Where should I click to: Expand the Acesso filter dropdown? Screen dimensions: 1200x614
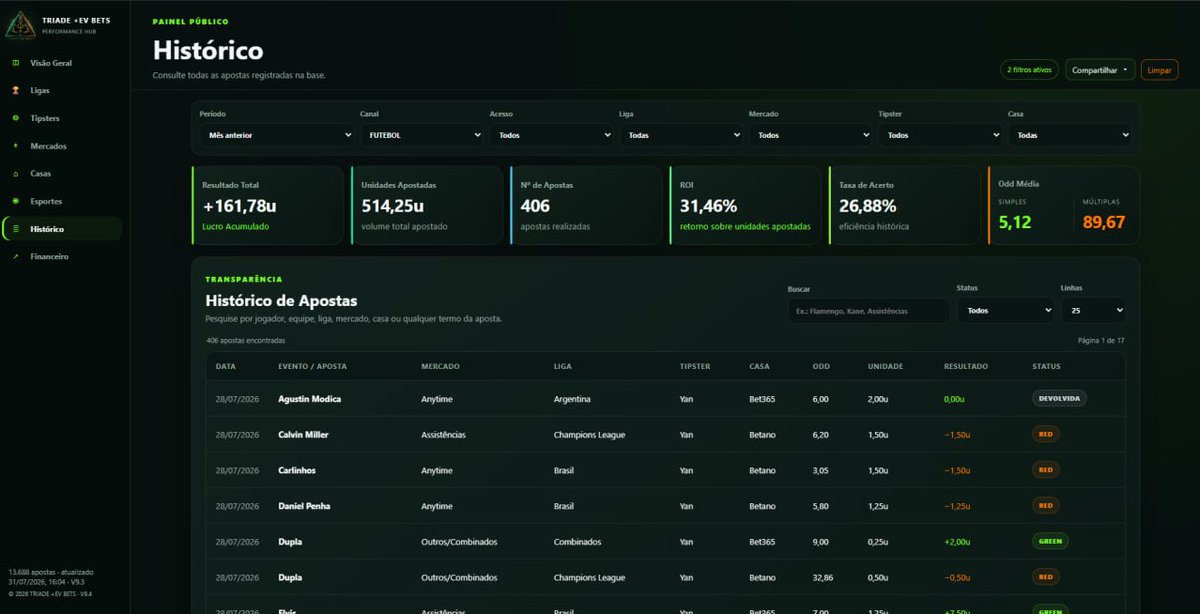click(552, 135)
